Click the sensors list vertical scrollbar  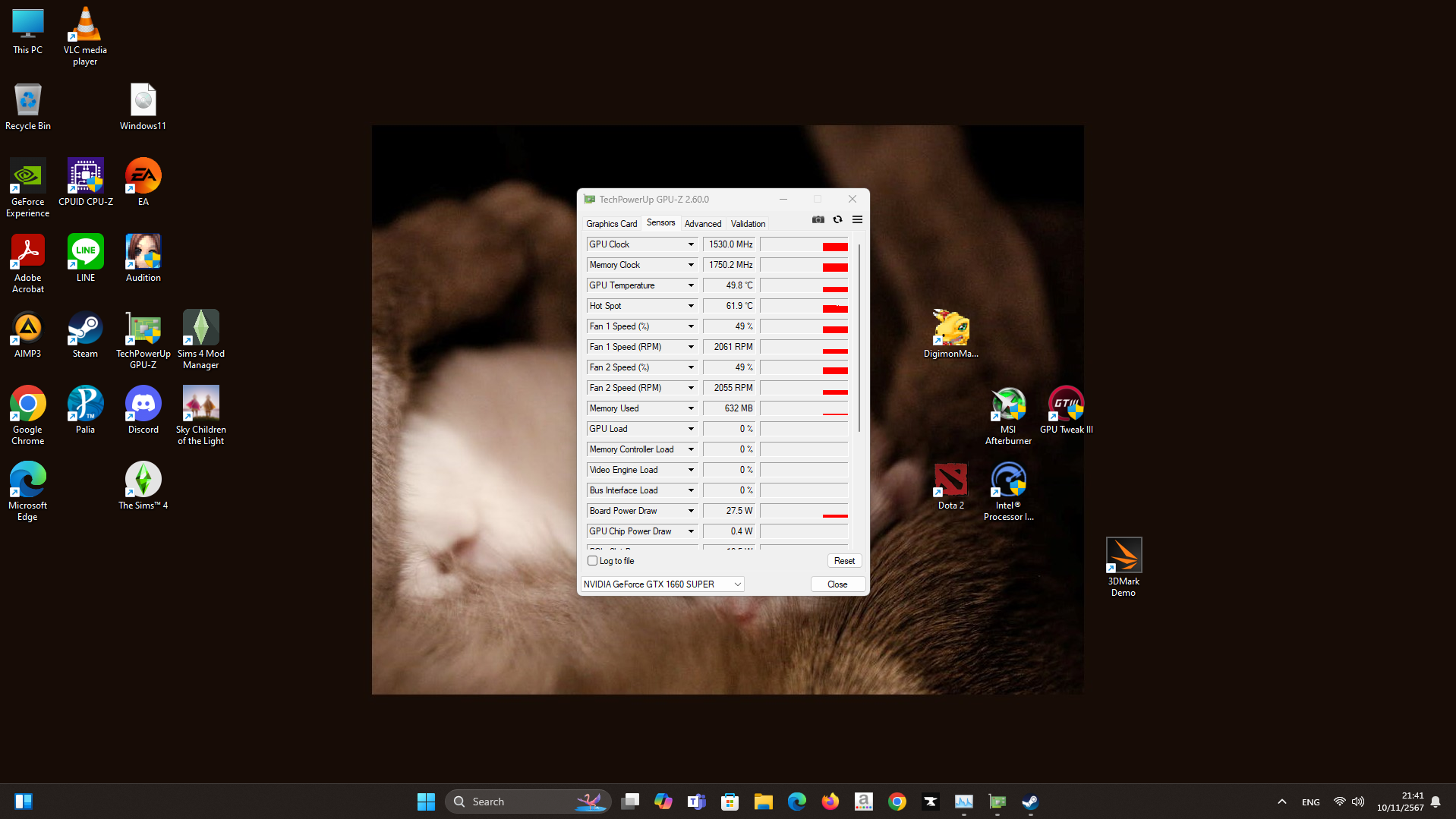pyautogui.click(x=859, y=338)
